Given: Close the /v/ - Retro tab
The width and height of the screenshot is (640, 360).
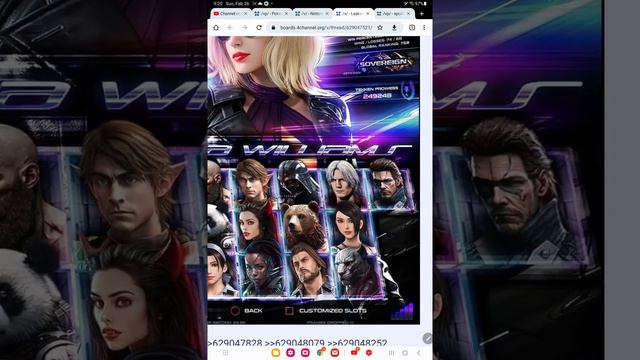Looking at the screenshot, I should [327, 13].
